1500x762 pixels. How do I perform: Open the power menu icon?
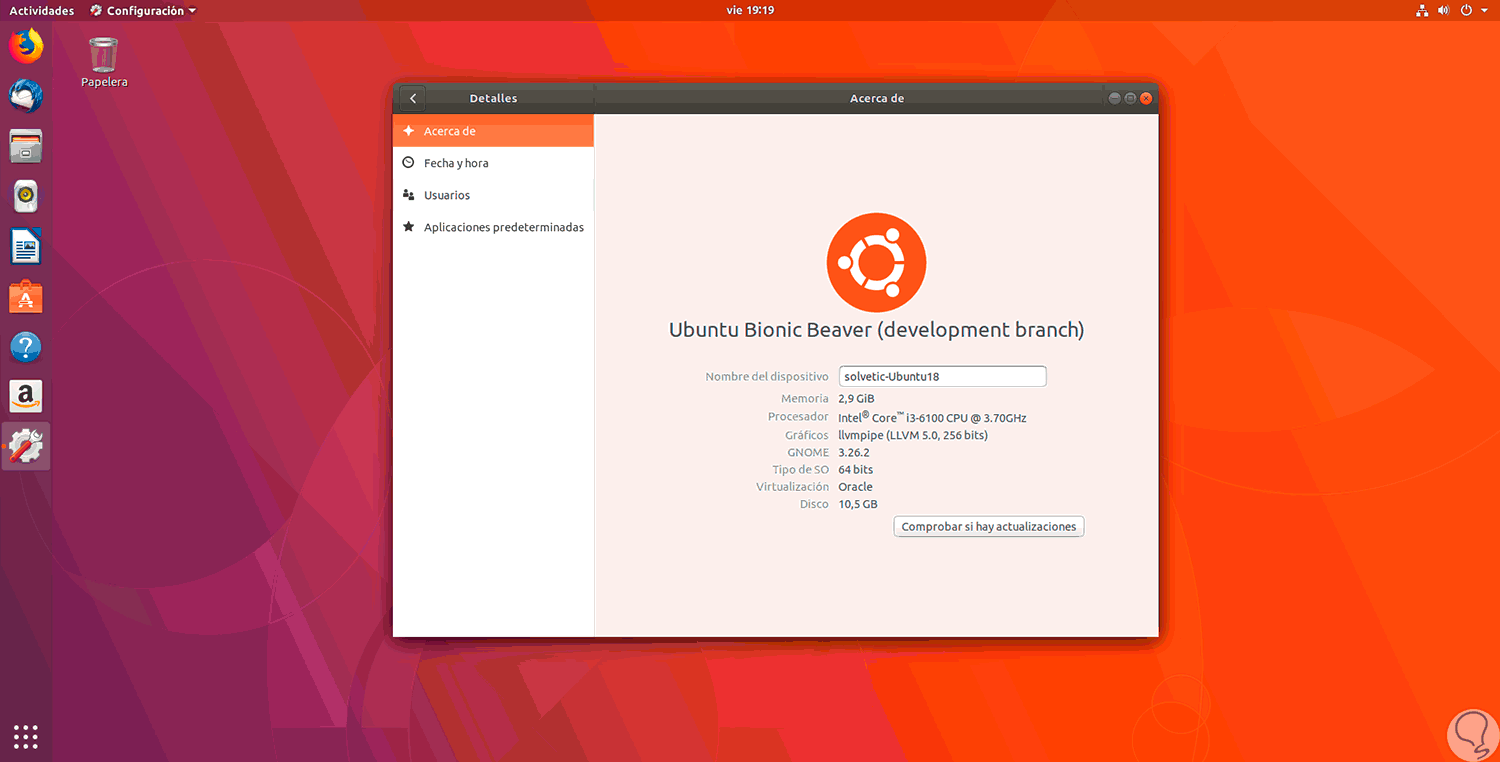click(x=1466, y=11)
